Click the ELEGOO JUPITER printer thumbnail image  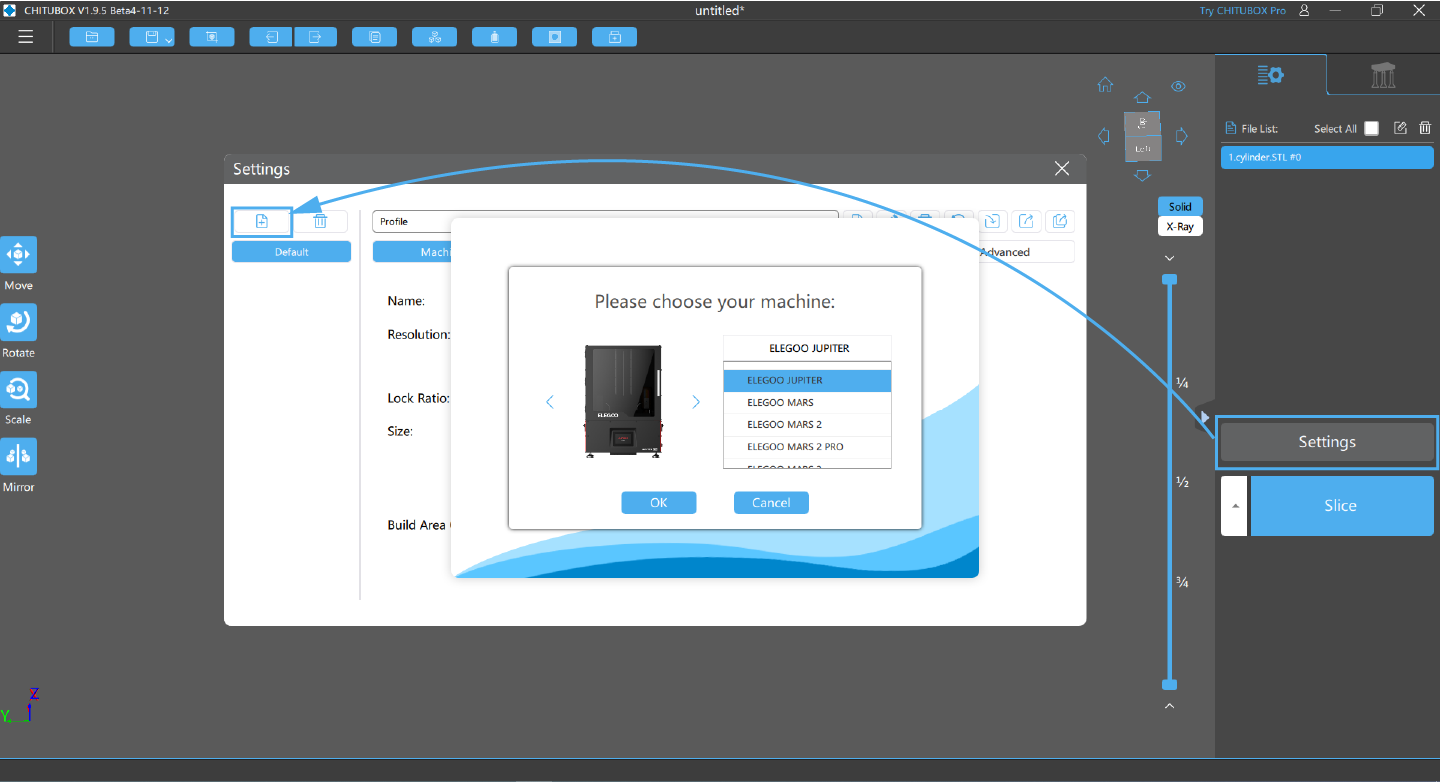[623, 402]
